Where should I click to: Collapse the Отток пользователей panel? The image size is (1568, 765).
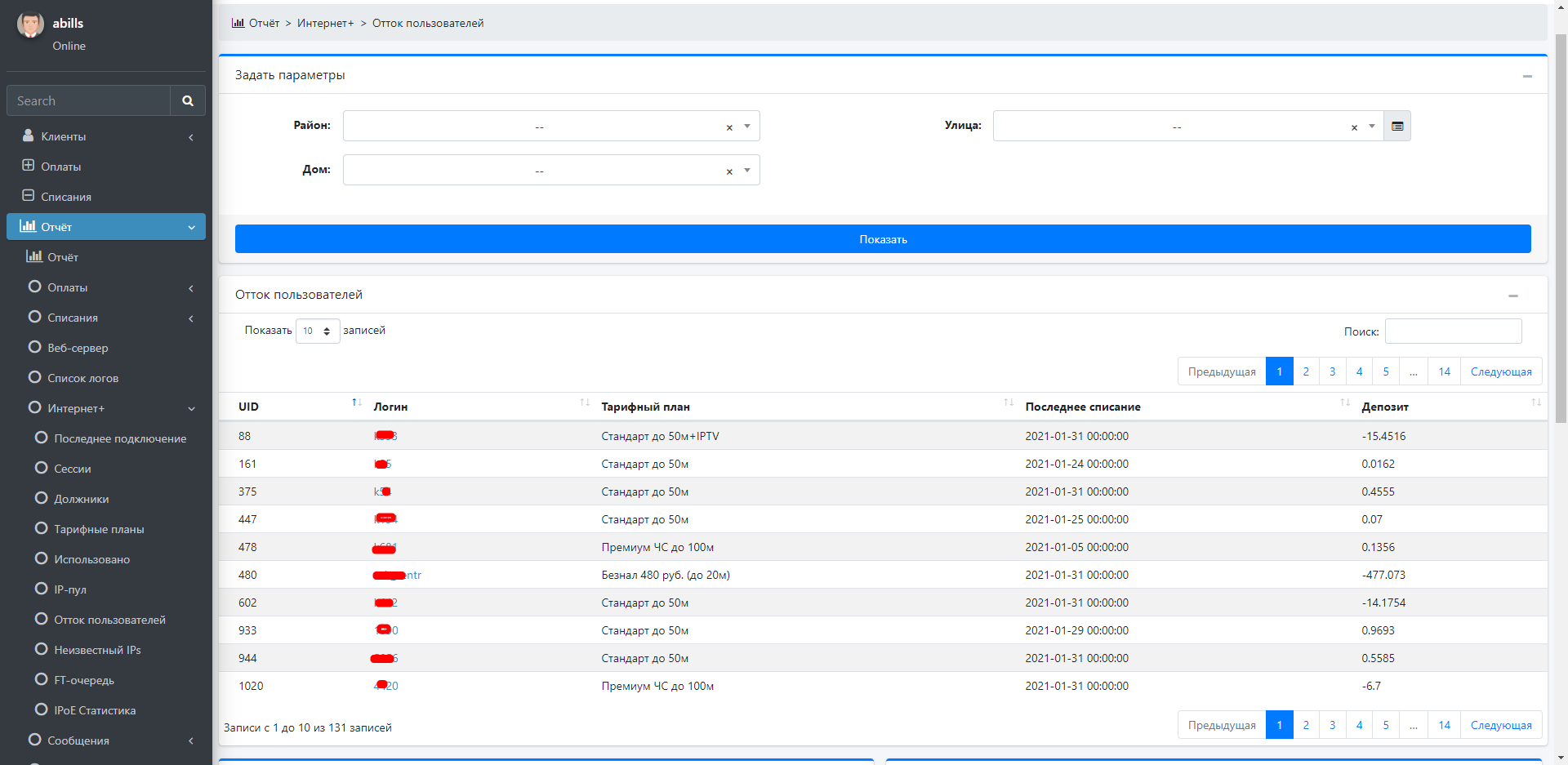[x=1513, y=296]
